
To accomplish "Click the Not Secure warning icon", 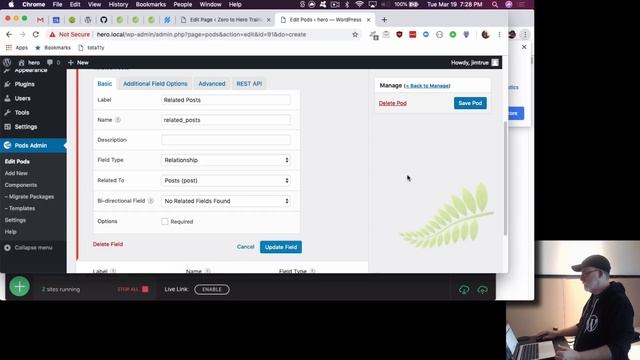I will [x=52, y=35].
